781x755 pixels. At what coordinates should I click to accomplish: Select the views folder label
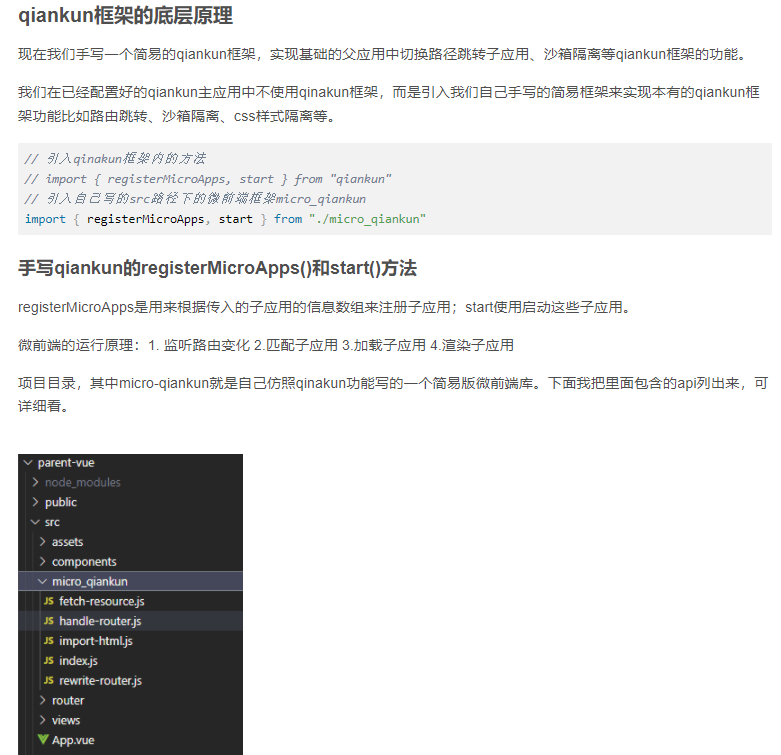click(x=66, y=720)
